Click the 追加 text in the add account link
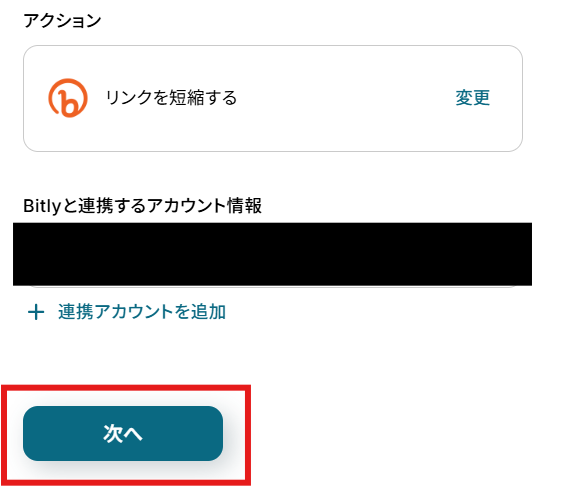564x486 pixels. coord(208,312)
